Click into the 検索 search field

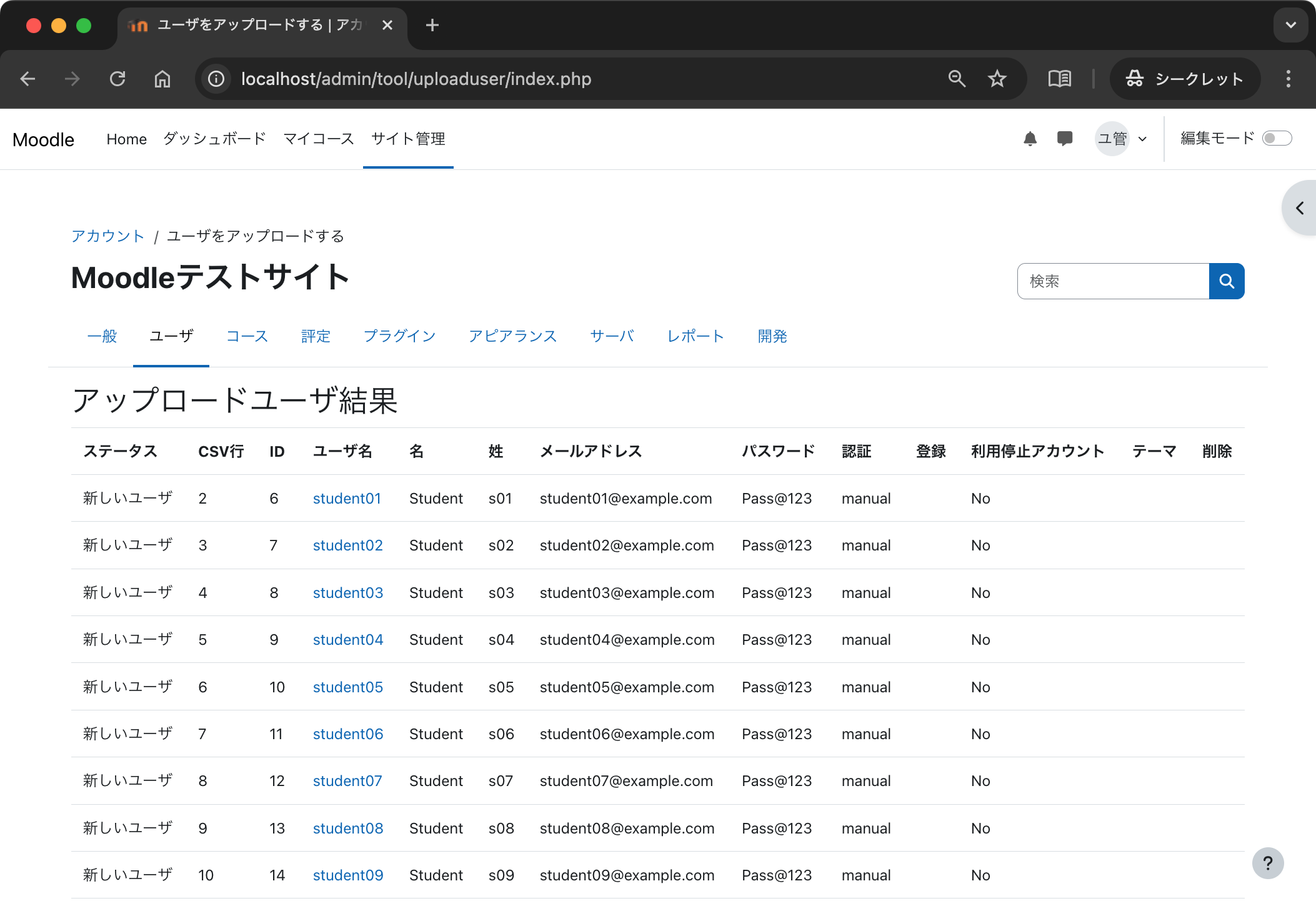pyautogui.click(x=1112, y=281)
